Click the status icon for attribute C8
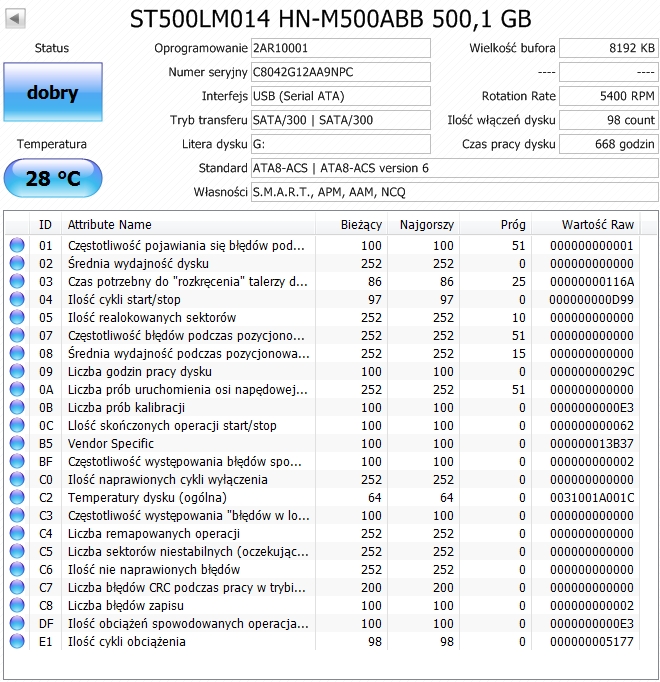This screenshot has width=660, height=682. [17, 605]
